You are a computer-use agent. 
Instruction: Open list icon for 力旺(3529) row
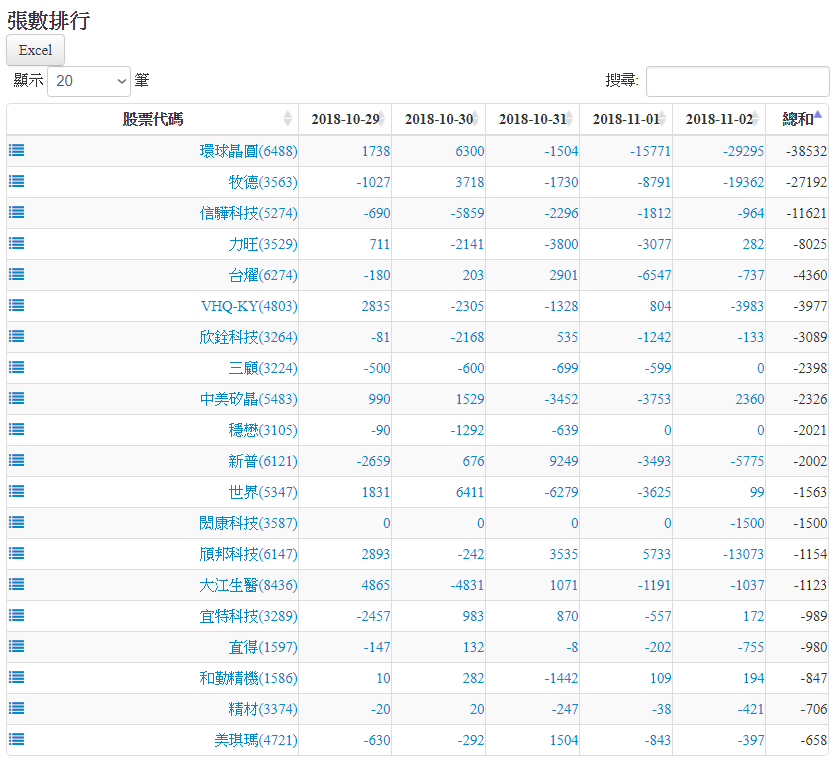[x=17, y=243]
